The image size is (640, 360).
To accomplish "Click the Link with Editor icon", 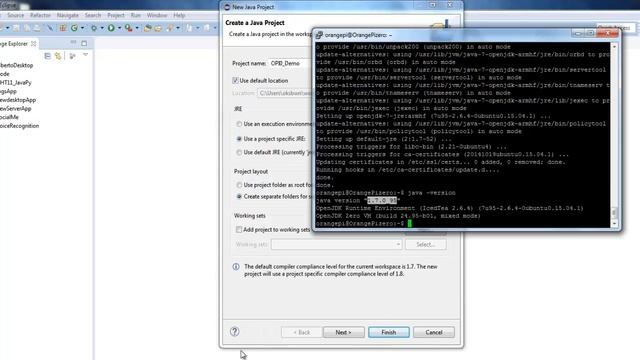I will coord(58,56).
